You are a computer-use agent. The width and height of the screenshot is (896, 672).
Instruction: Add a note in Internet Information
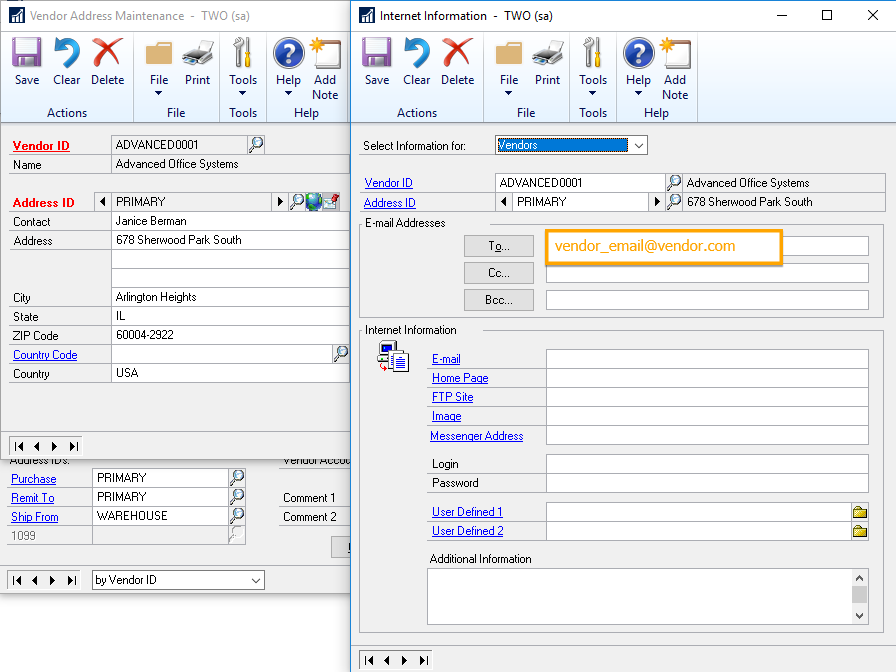tap(675, 69)
